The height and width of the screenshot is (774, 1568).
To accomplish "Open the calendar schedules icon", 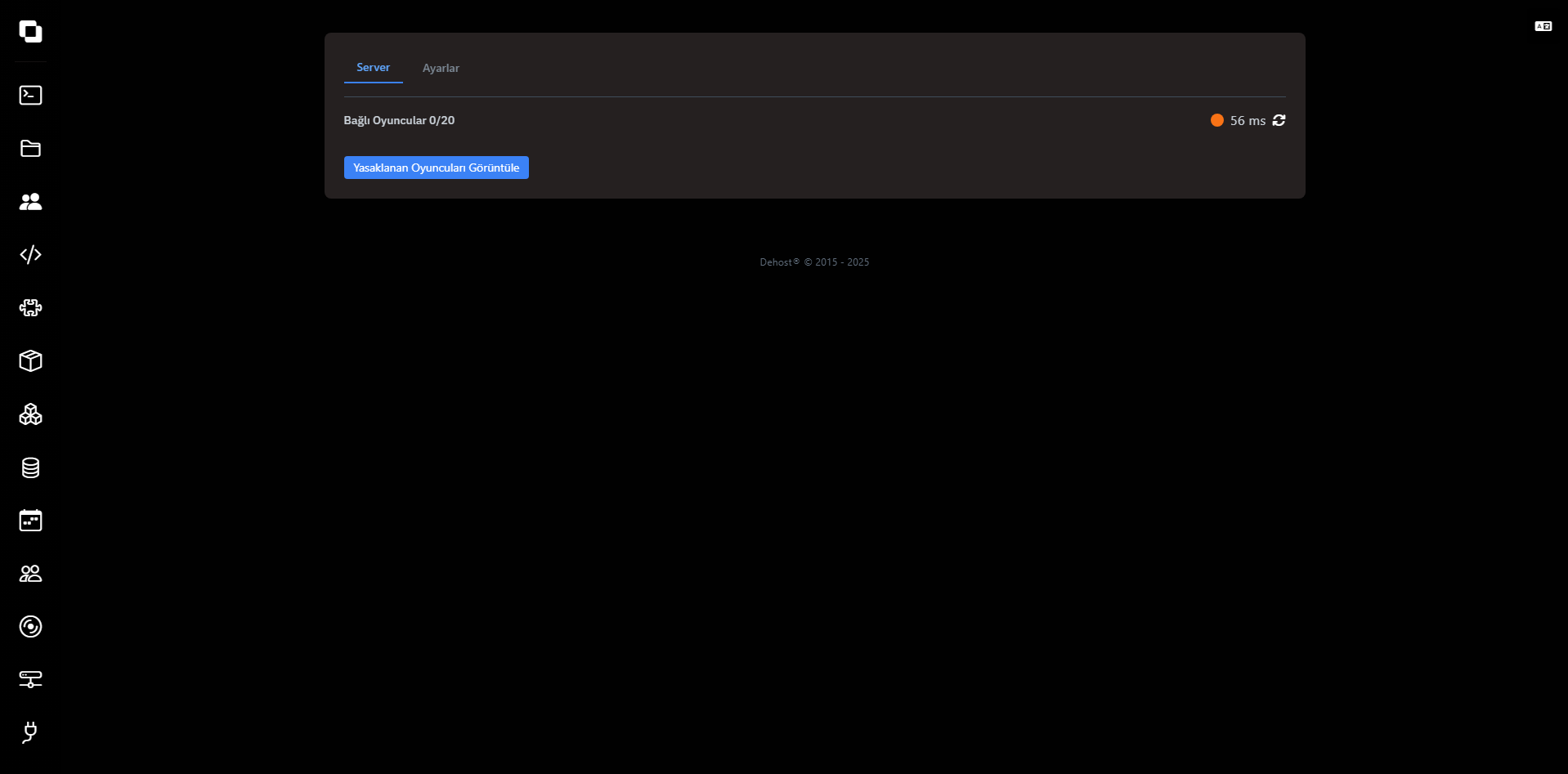I will [30, 521].
